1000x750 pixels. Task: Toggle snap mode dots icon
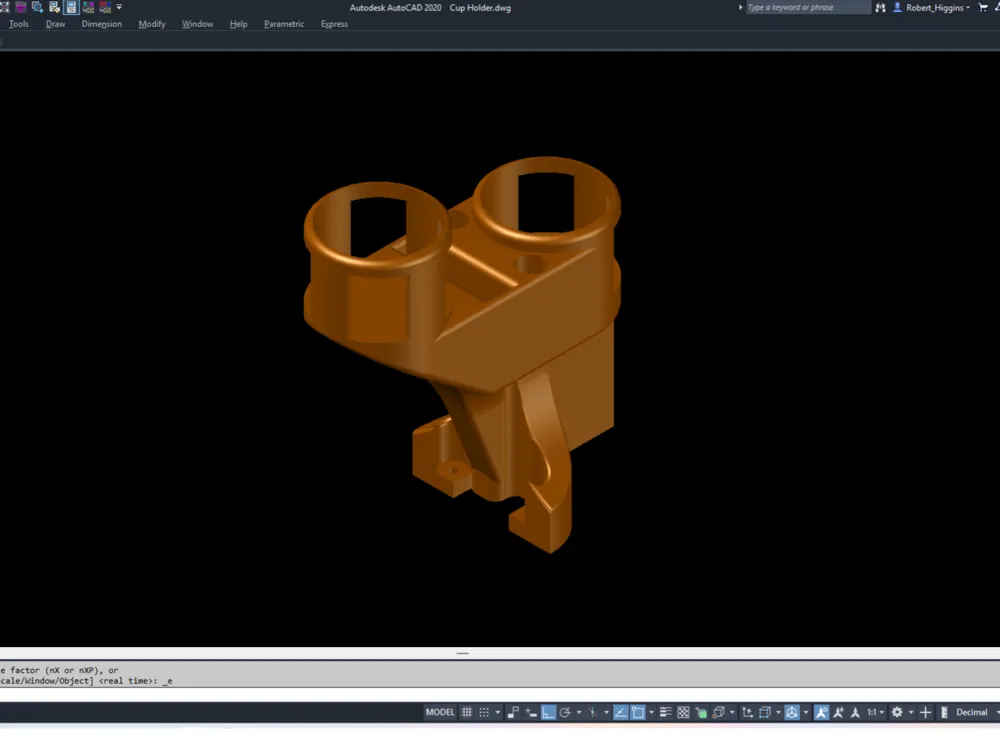(484, 712)
